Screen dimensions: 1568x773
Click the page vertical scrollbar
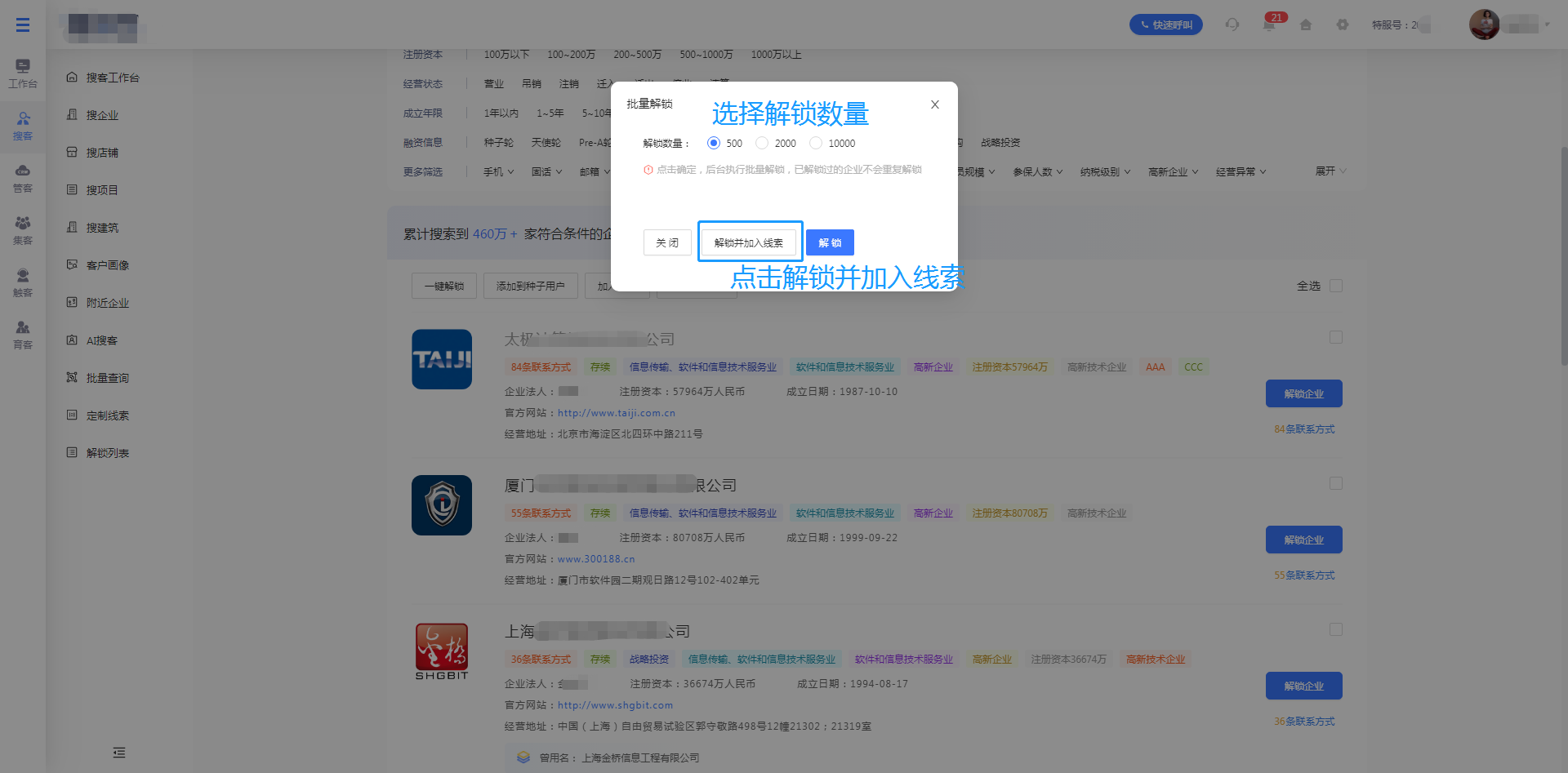pyautogui.click(x=1563, y=255)
